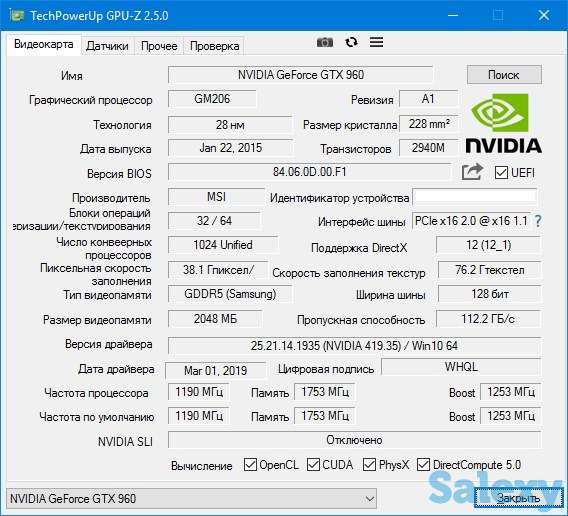This screenshot has height=516, width=568.
Task: Click the 128 бит bus width value
Action: [489, 294]
